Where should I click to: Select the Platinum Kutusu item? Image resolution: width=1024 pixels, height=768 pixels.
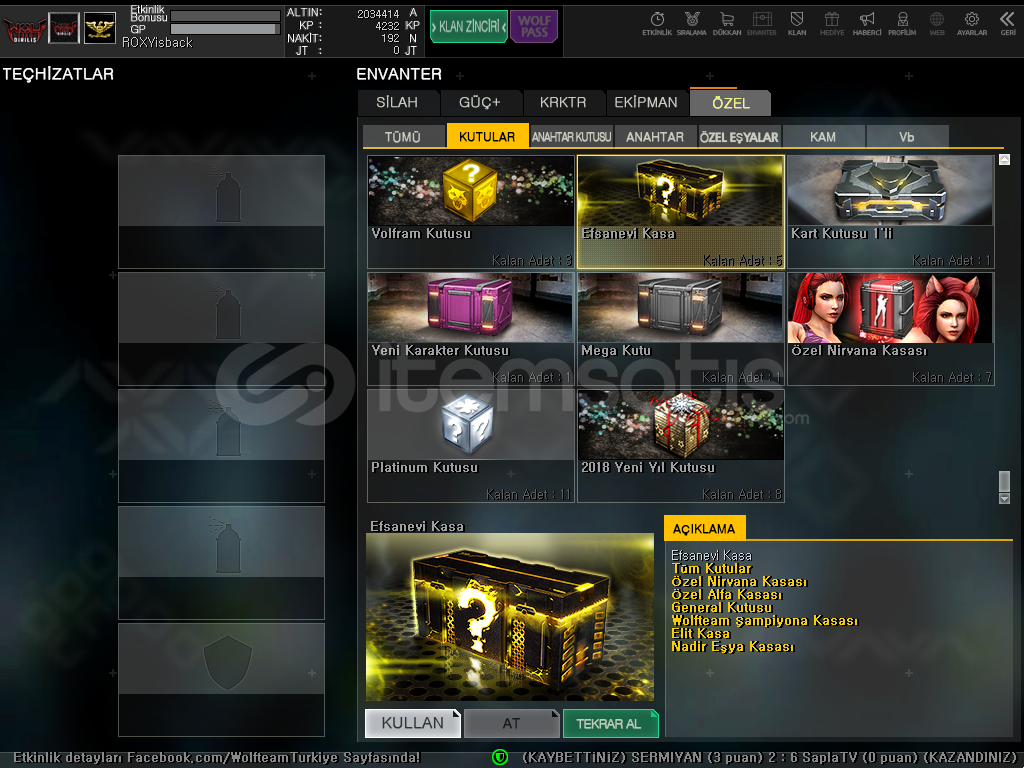(x=470, y=445)
